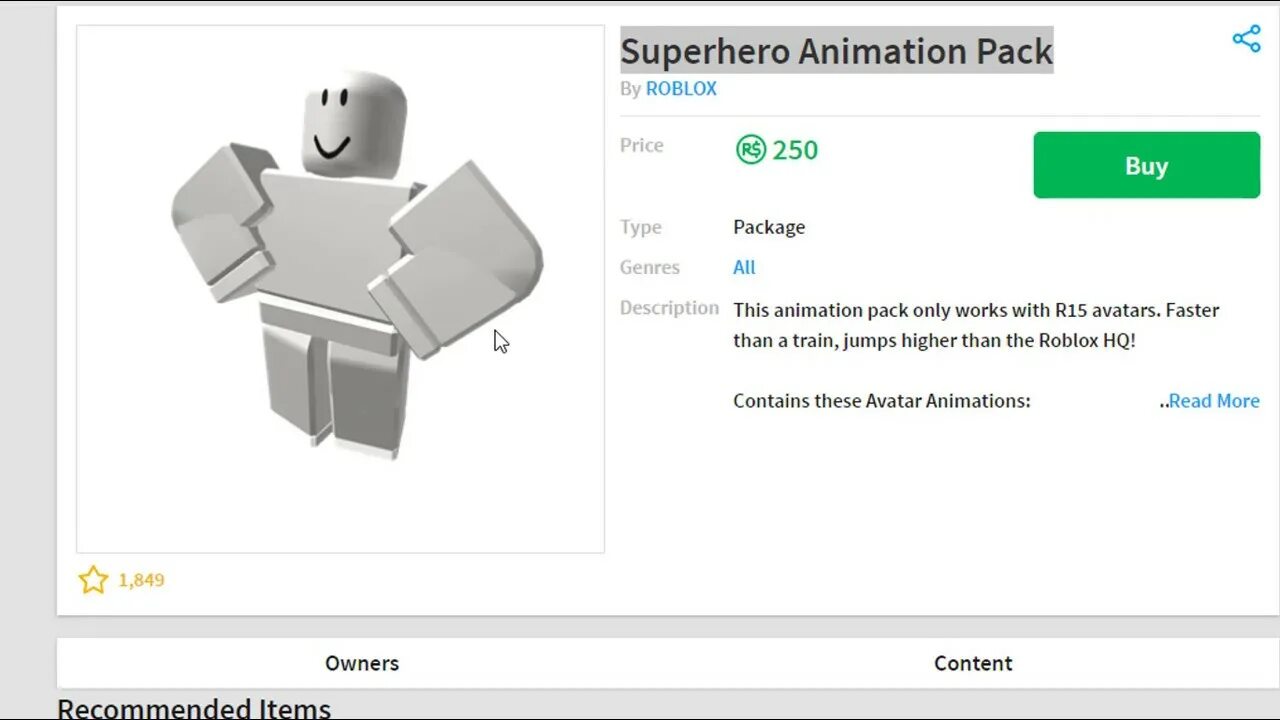Click the Package type value

tap(769, 227)
